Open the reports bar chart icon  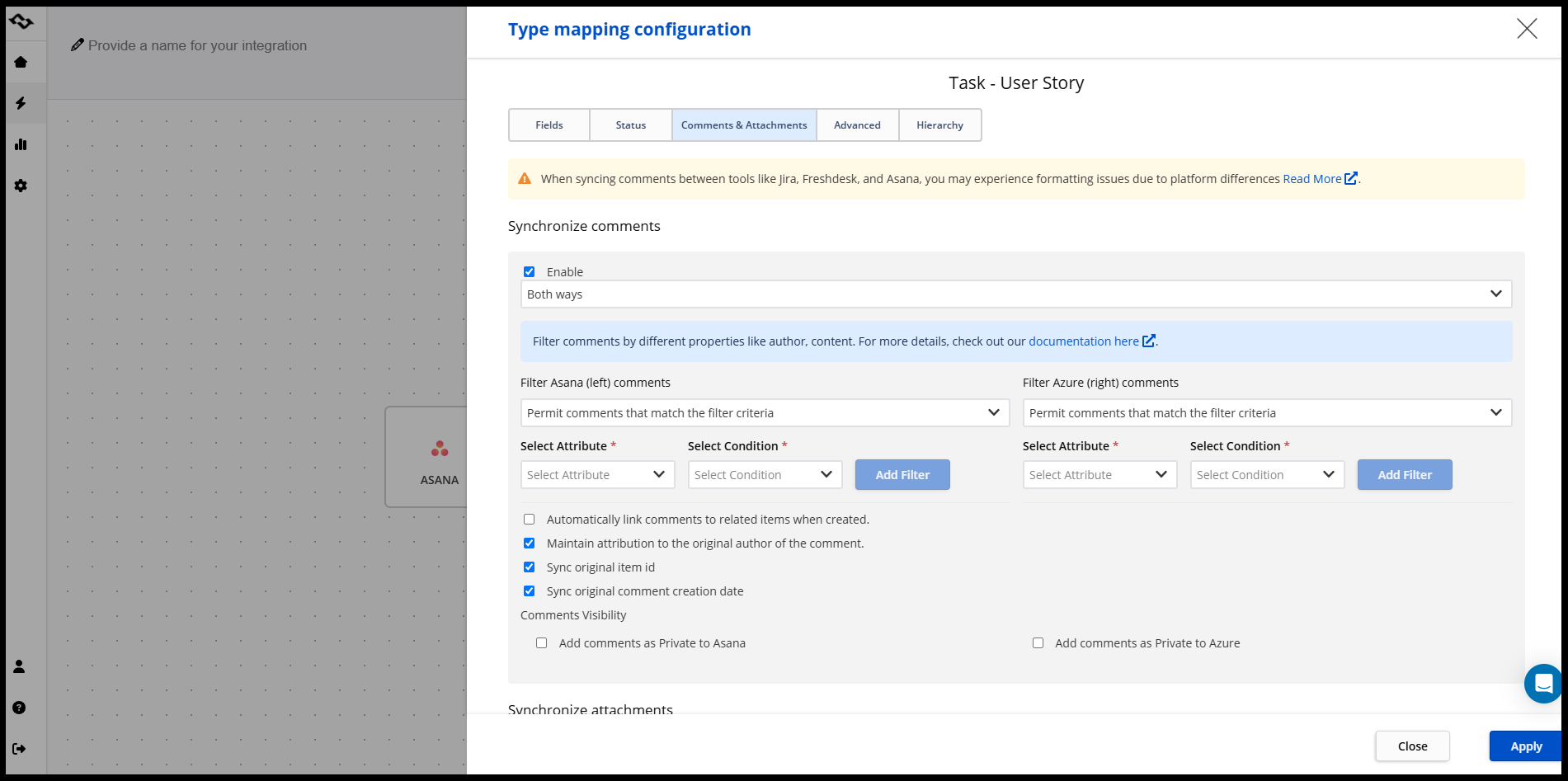[x=21, y=144]
